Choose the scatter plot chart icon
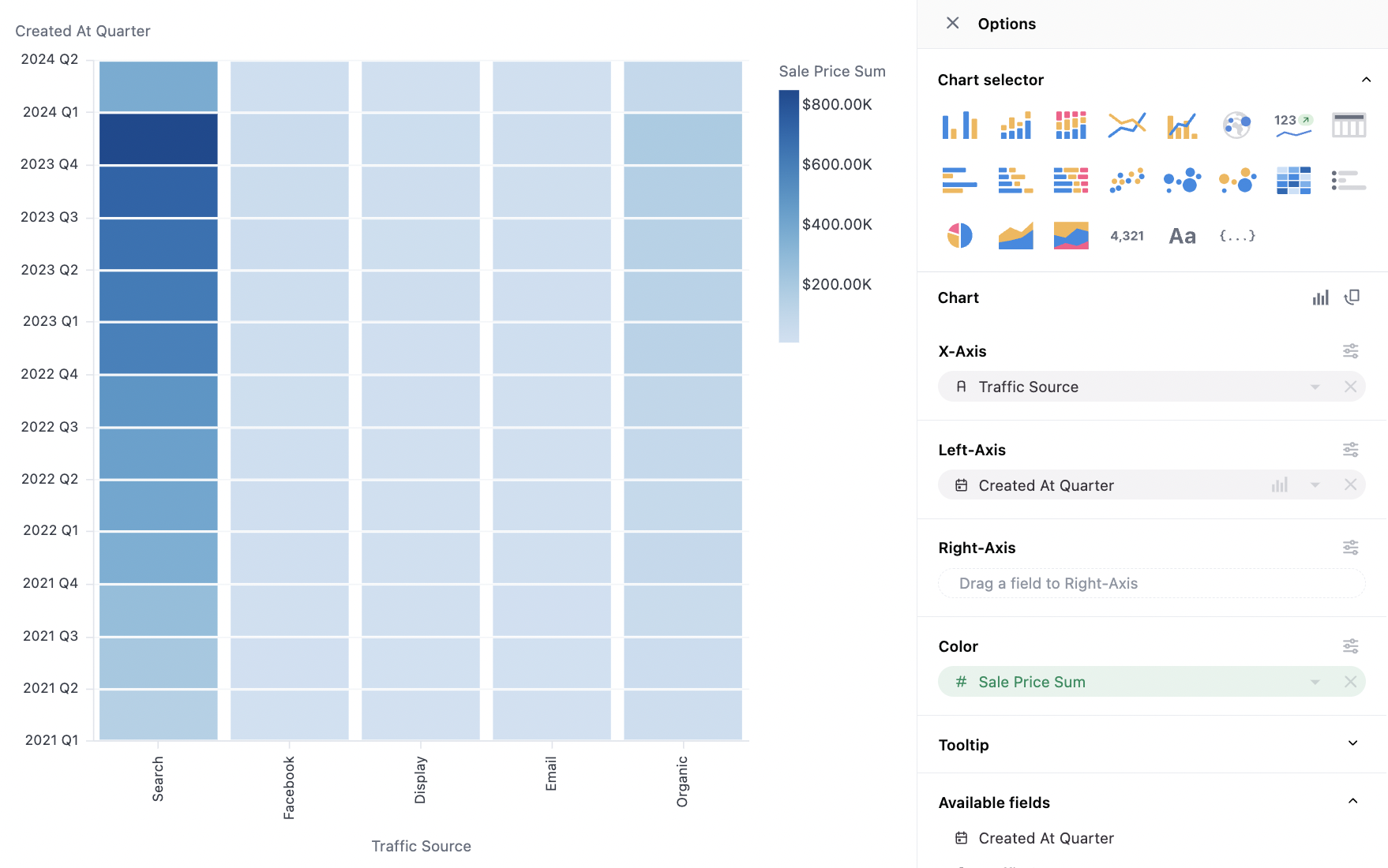The width and height of the screenshot is (1388, 868). (x=1127, y=180)
